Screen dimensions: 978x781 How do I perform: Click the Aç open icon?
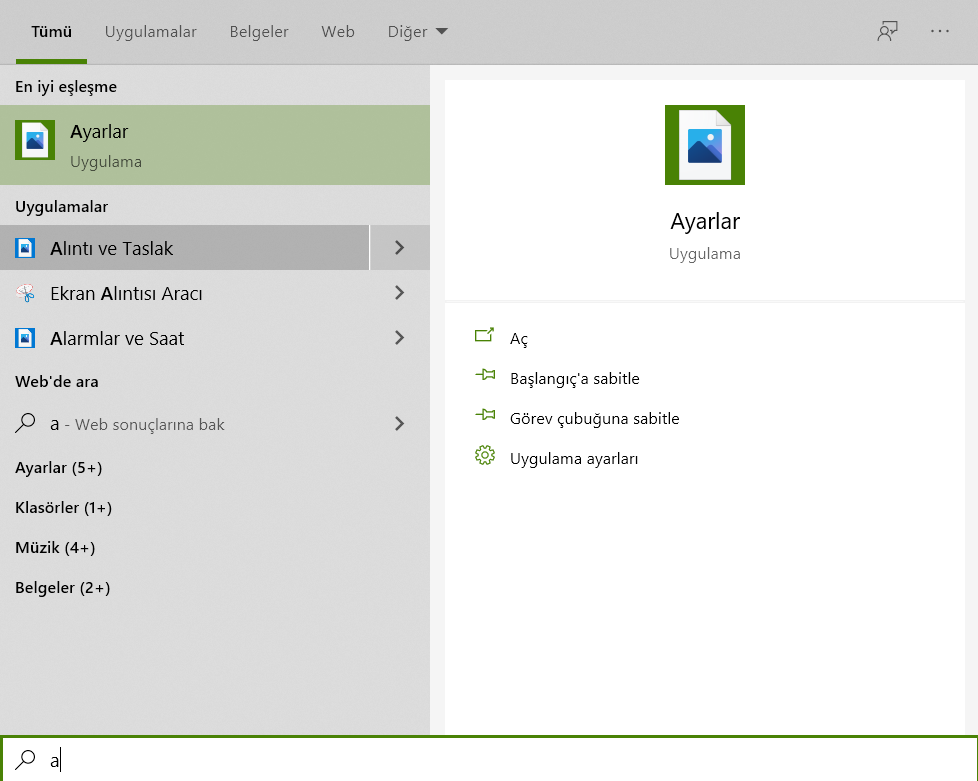pyautogui.click(x=484, y=336)
